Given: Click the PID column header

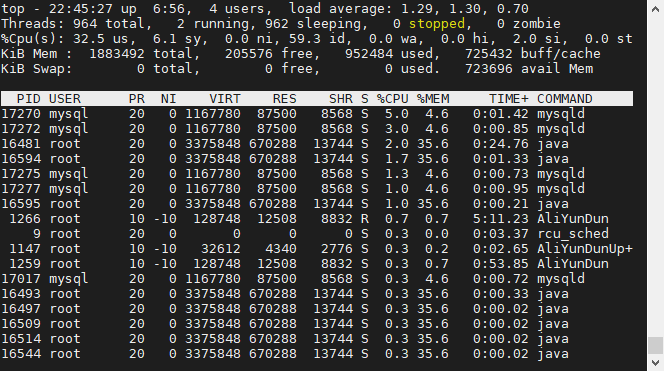Looking at the screenshot, I should (28, 99).
